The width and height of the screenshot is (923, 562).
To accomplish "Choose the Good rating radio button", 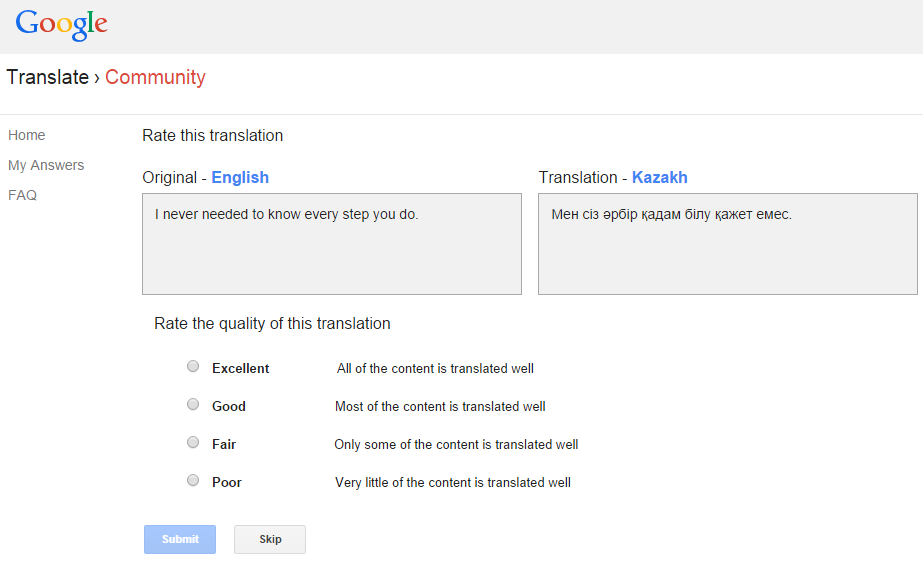I will (x=193, y=404).
